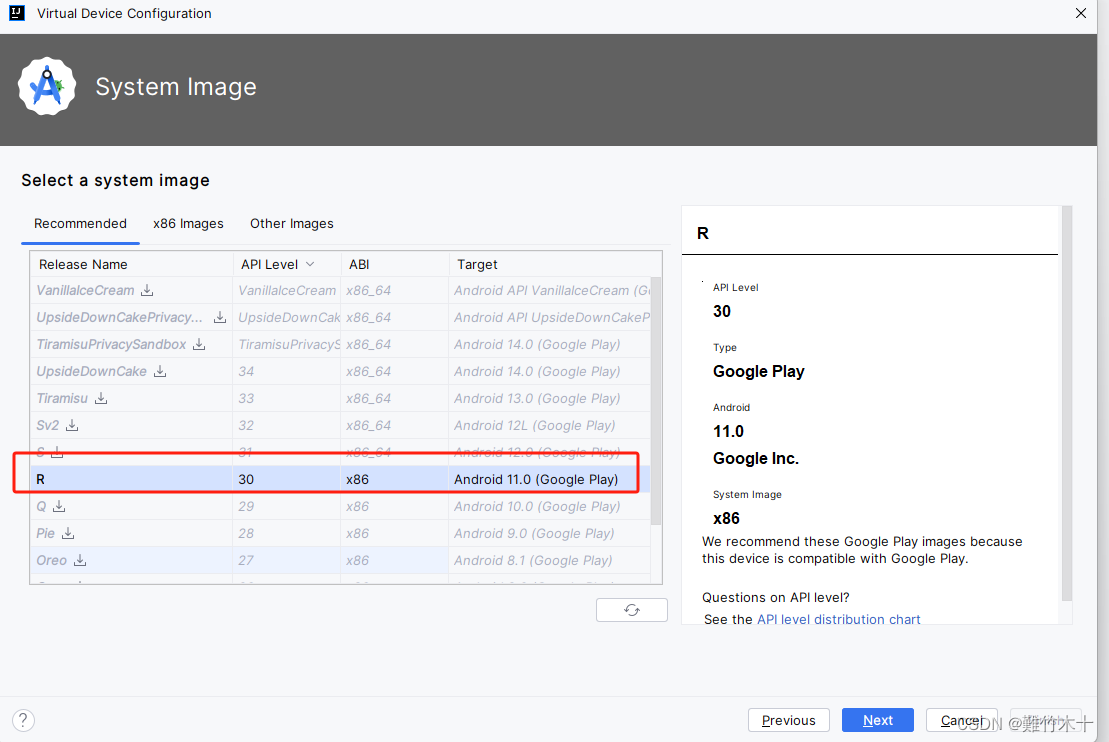
Task: Click the Next button
Action: (877, 720)
